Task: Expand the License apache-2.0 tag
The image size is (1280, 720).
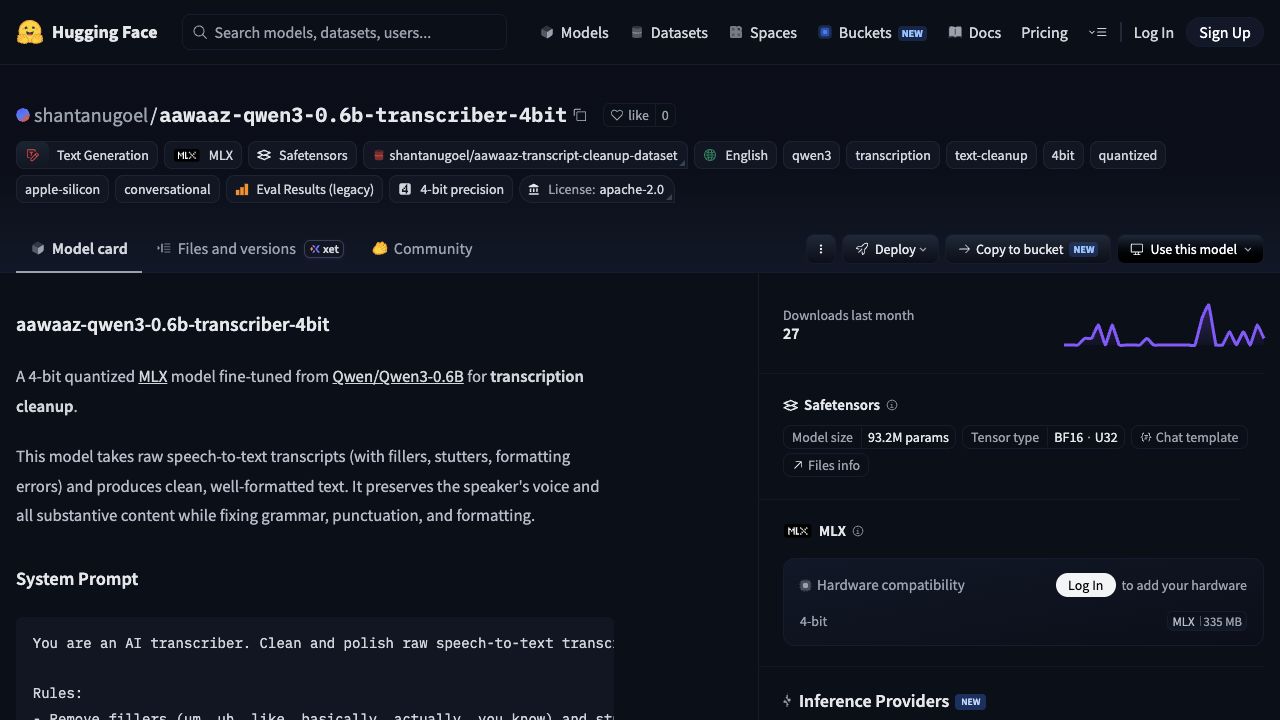Action: coord(597,189)
